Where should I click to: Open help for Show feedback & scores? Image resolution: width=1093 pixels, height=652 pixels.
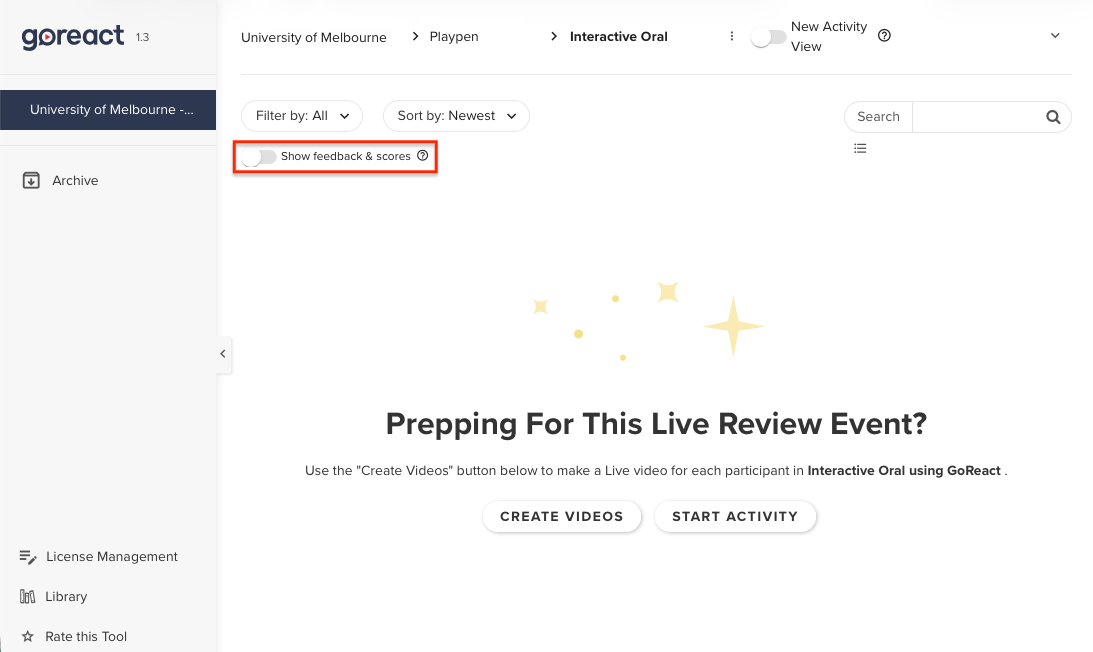tap(422, 156)
